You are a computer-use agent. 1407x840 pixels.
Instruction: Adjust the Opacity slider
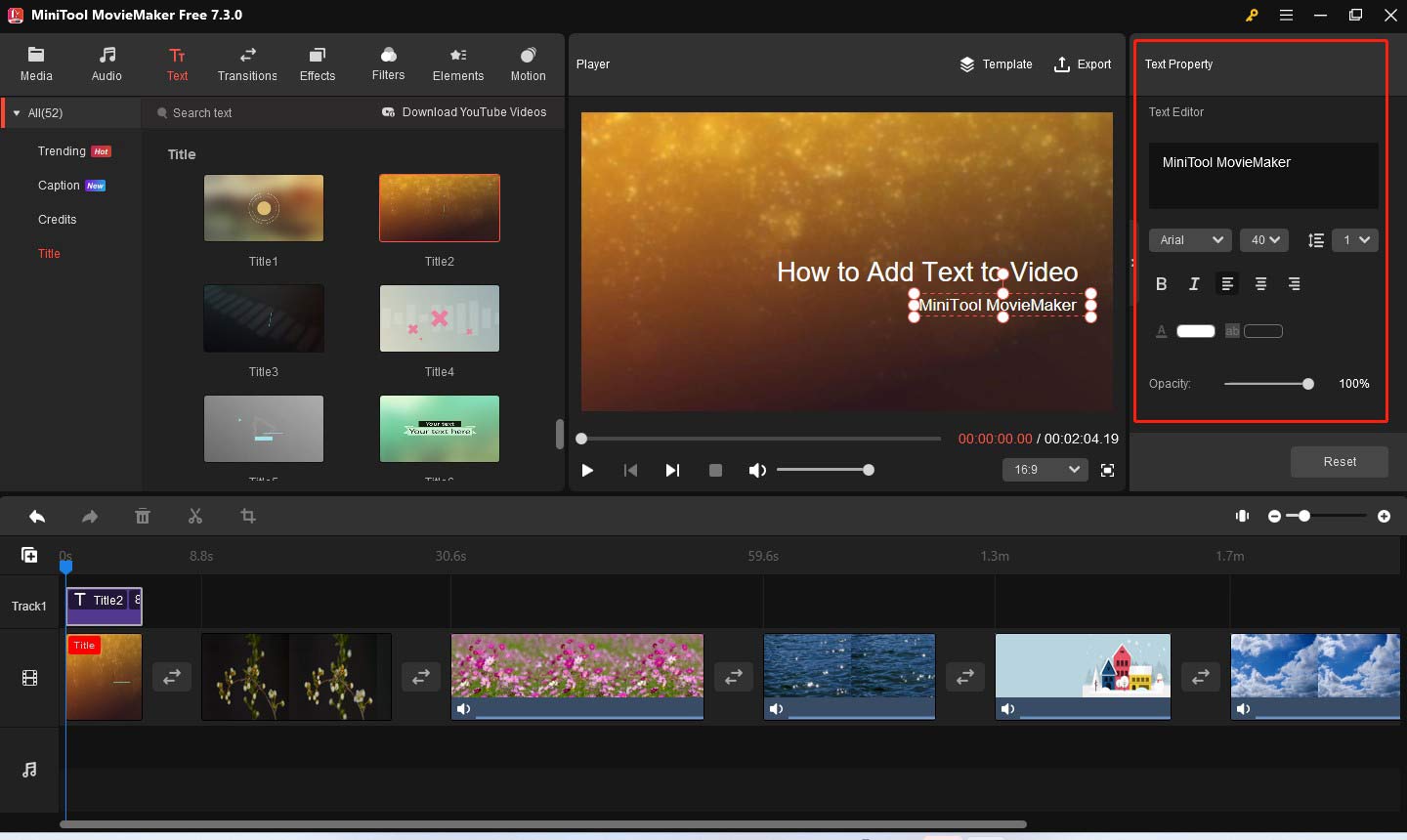click(x=1268, y=384)
